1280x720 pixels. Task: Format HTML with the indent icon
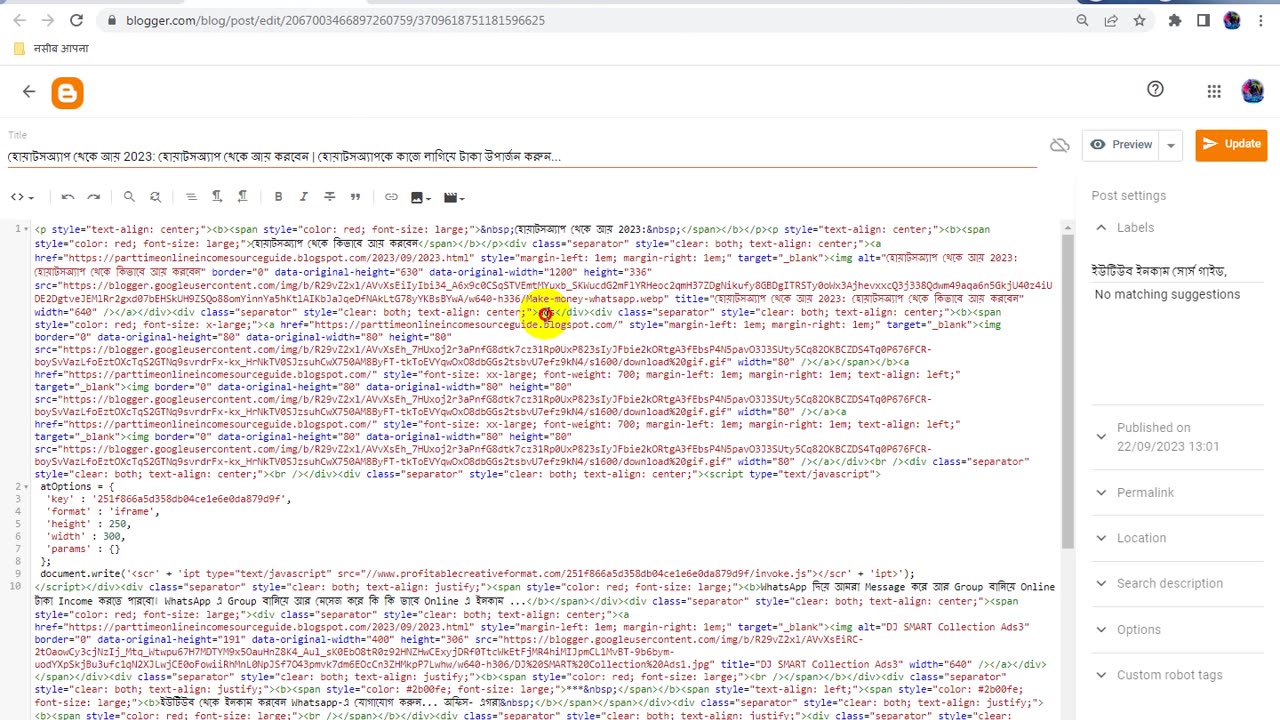tap(191, 197)
